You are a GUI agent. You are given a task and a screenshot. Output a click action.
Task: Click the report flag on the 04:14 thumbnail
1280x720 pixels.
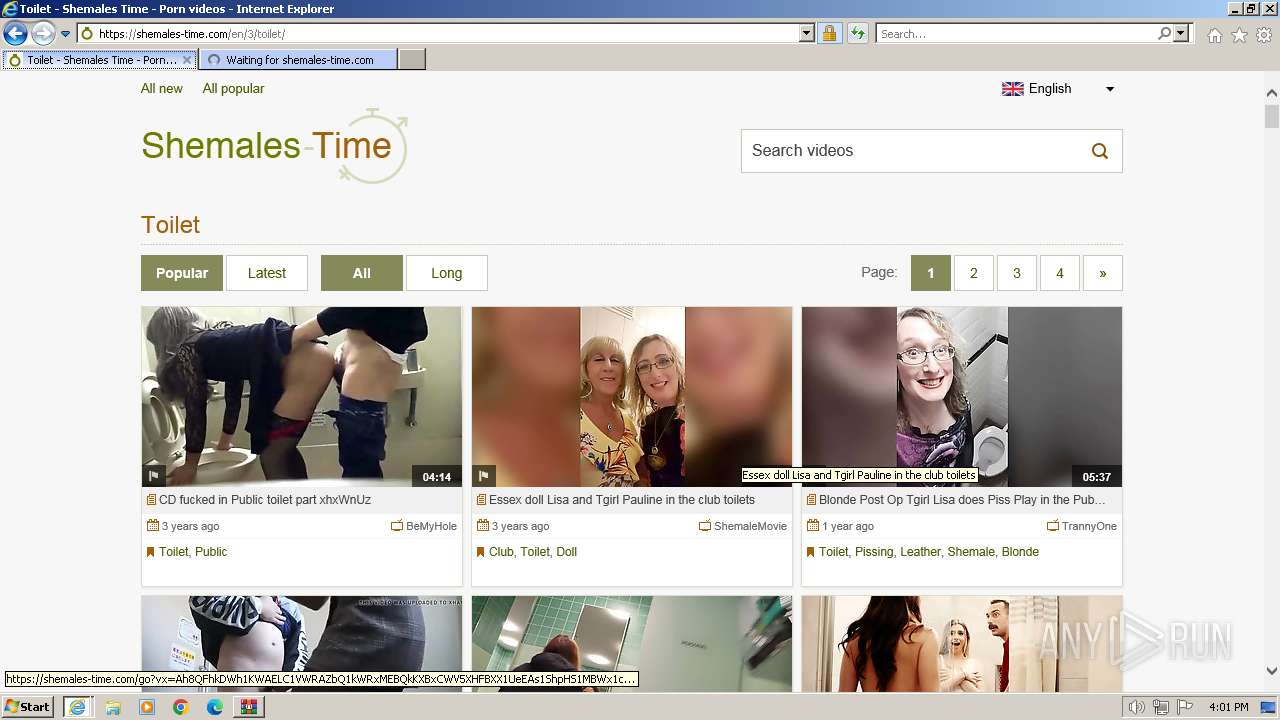(x=154, y=476)
